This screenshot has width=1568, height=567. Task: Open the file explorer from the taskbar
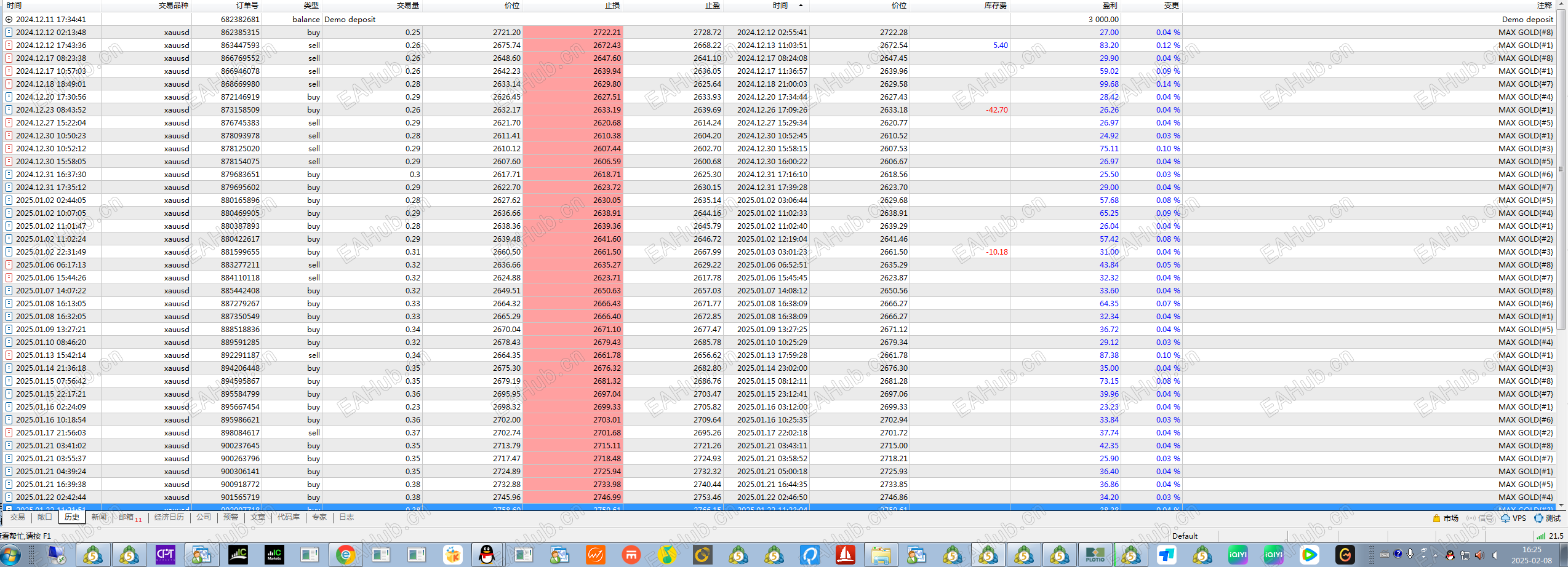(x=881, y=555)
